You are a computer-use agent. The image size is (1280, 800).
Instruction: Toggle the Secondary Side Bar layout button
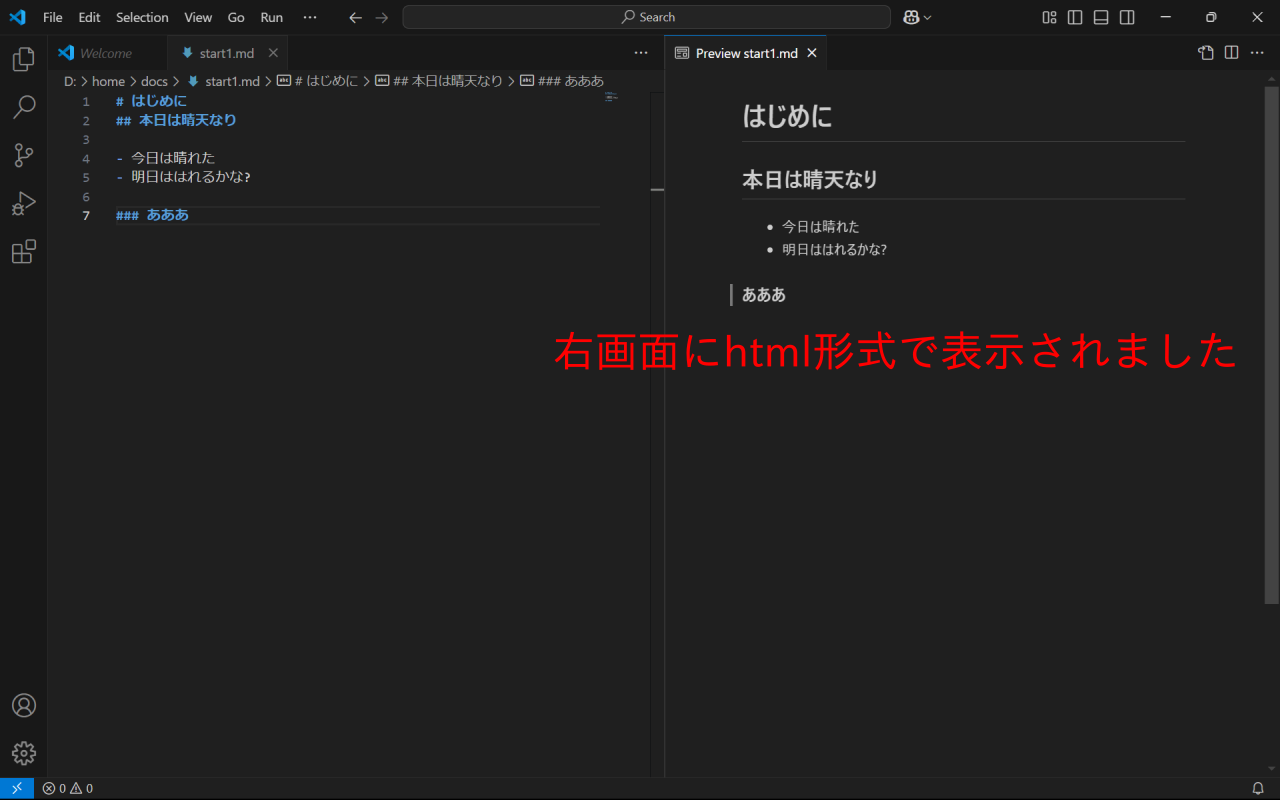click(x=1127, y=17)
